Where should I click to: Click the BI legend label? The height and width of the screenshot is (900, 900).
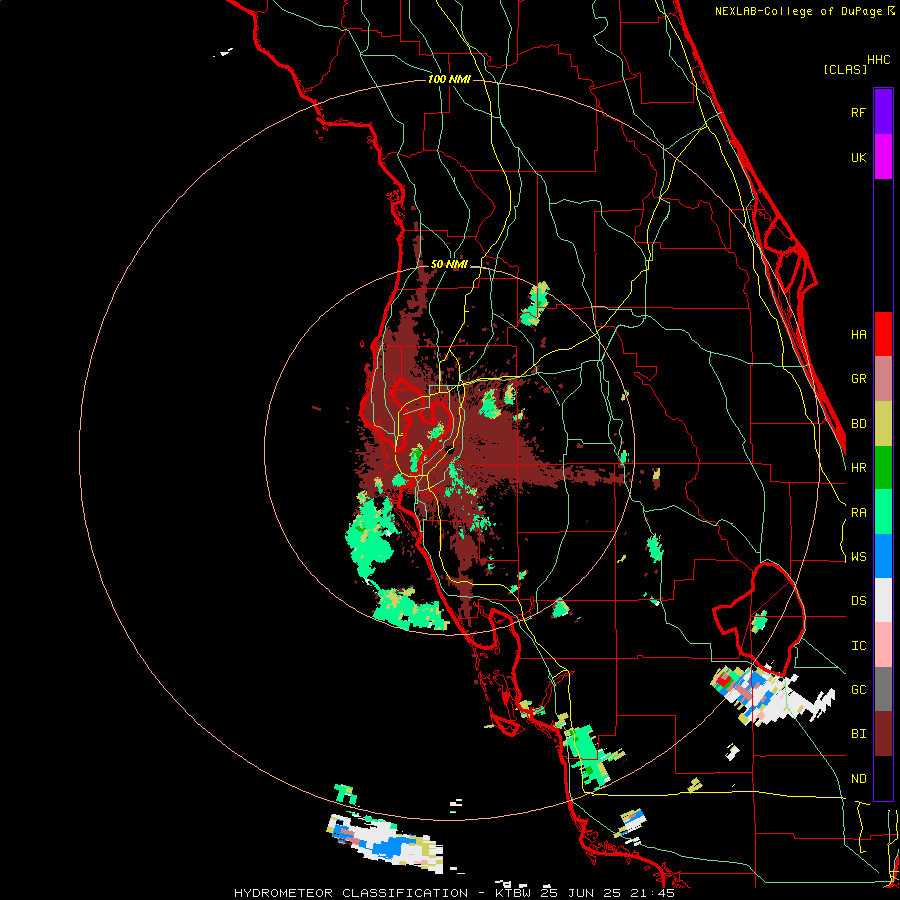(858, 734)
